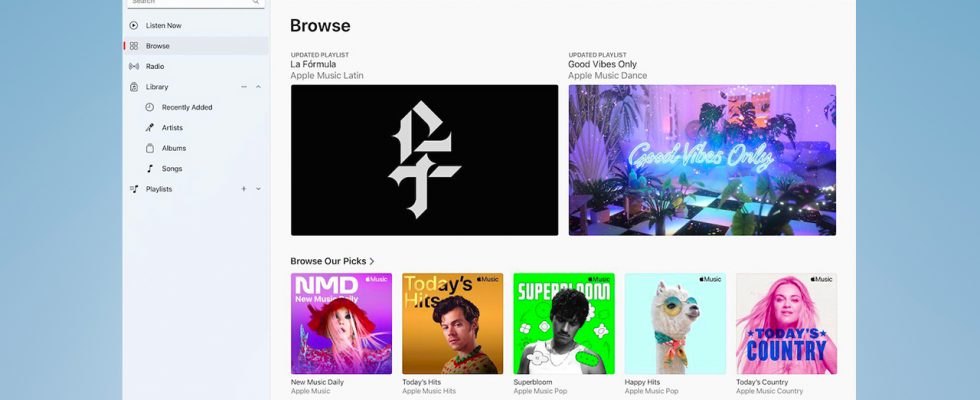
Task: Open the Superbloom playlist title link
Action: 532,382
